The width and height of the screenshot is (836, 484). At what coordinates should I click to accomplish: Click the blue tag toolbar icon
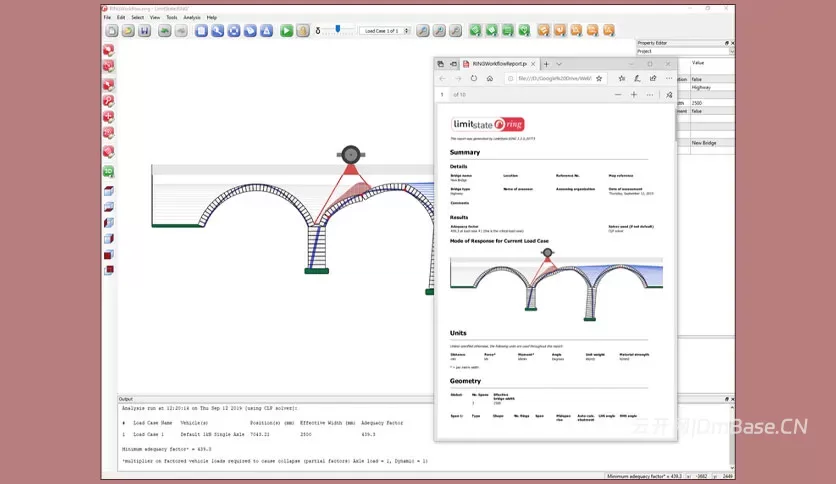(250, 31)
